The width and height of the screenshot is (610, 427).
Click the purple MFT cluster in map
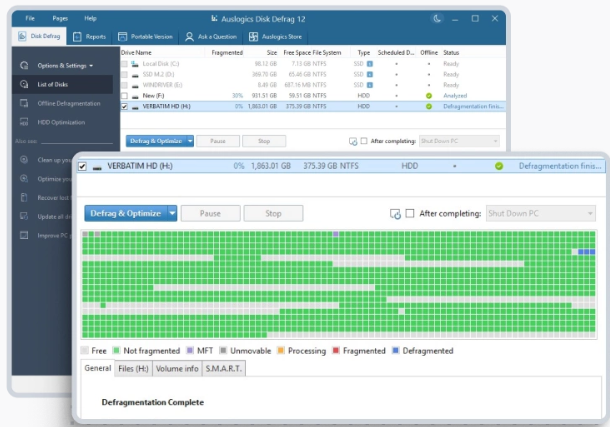[336, 234]
